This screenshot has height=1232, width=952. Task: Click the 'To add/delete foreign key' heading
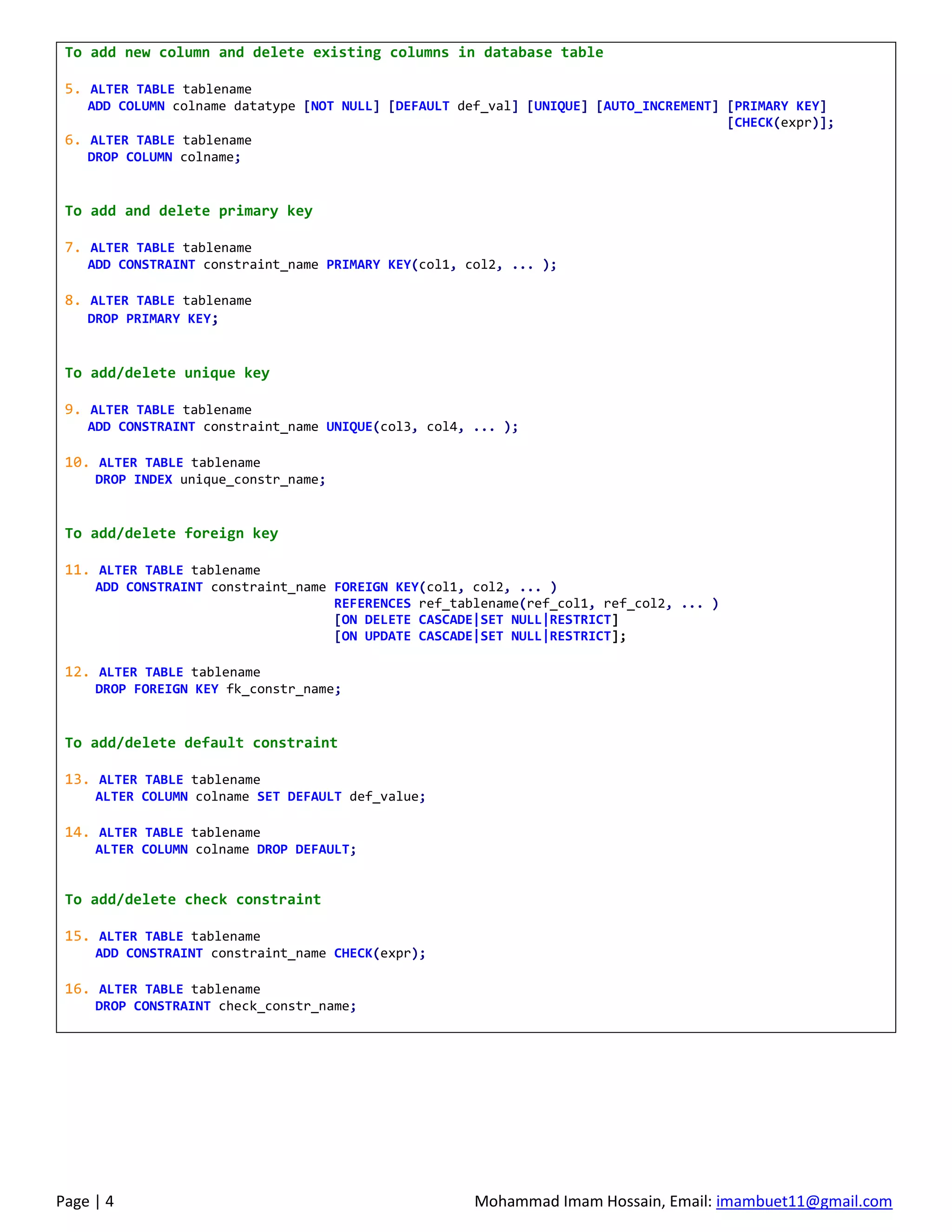[171, 533]
